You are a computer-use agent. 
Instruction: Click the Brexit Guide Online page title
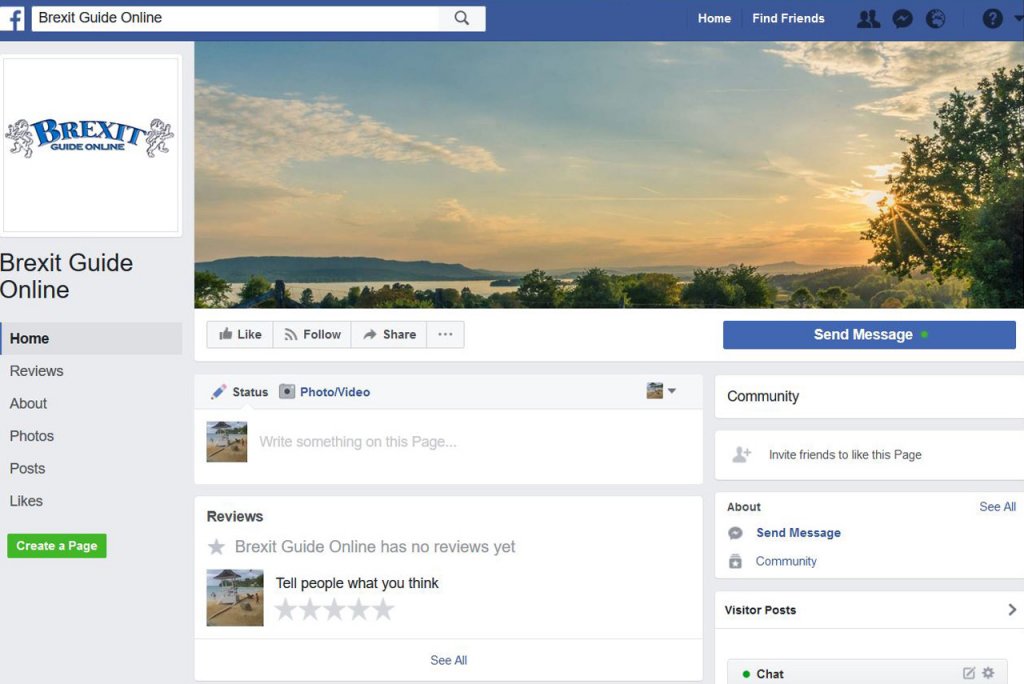tap(66, 276)
